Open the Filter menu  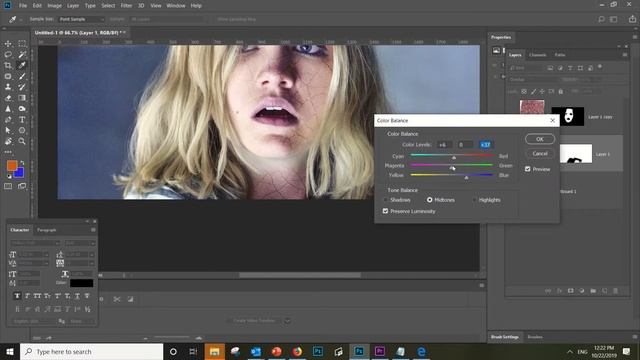point(126,6)
